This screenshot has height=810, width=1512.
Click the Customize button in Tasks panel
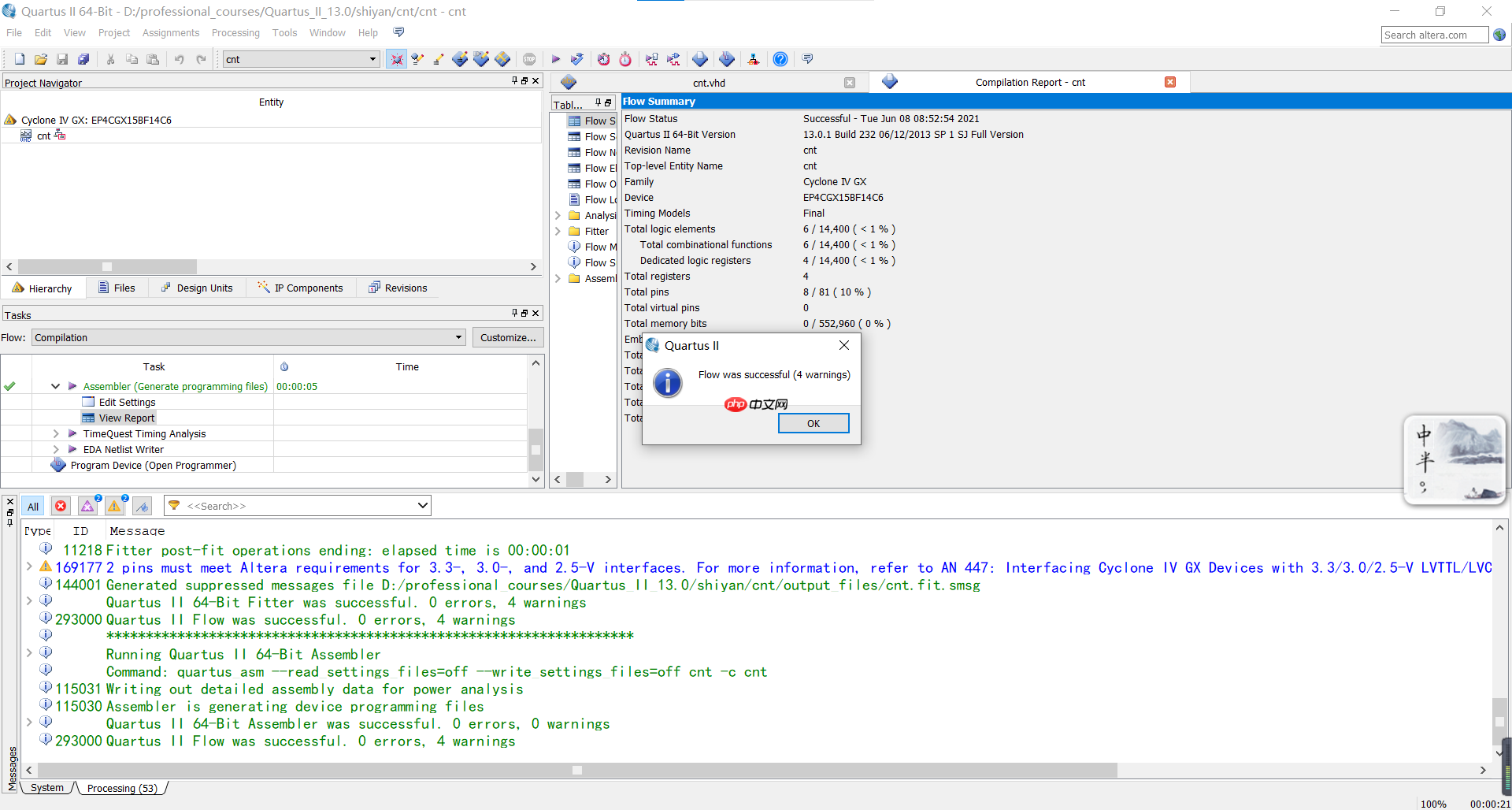507,337
